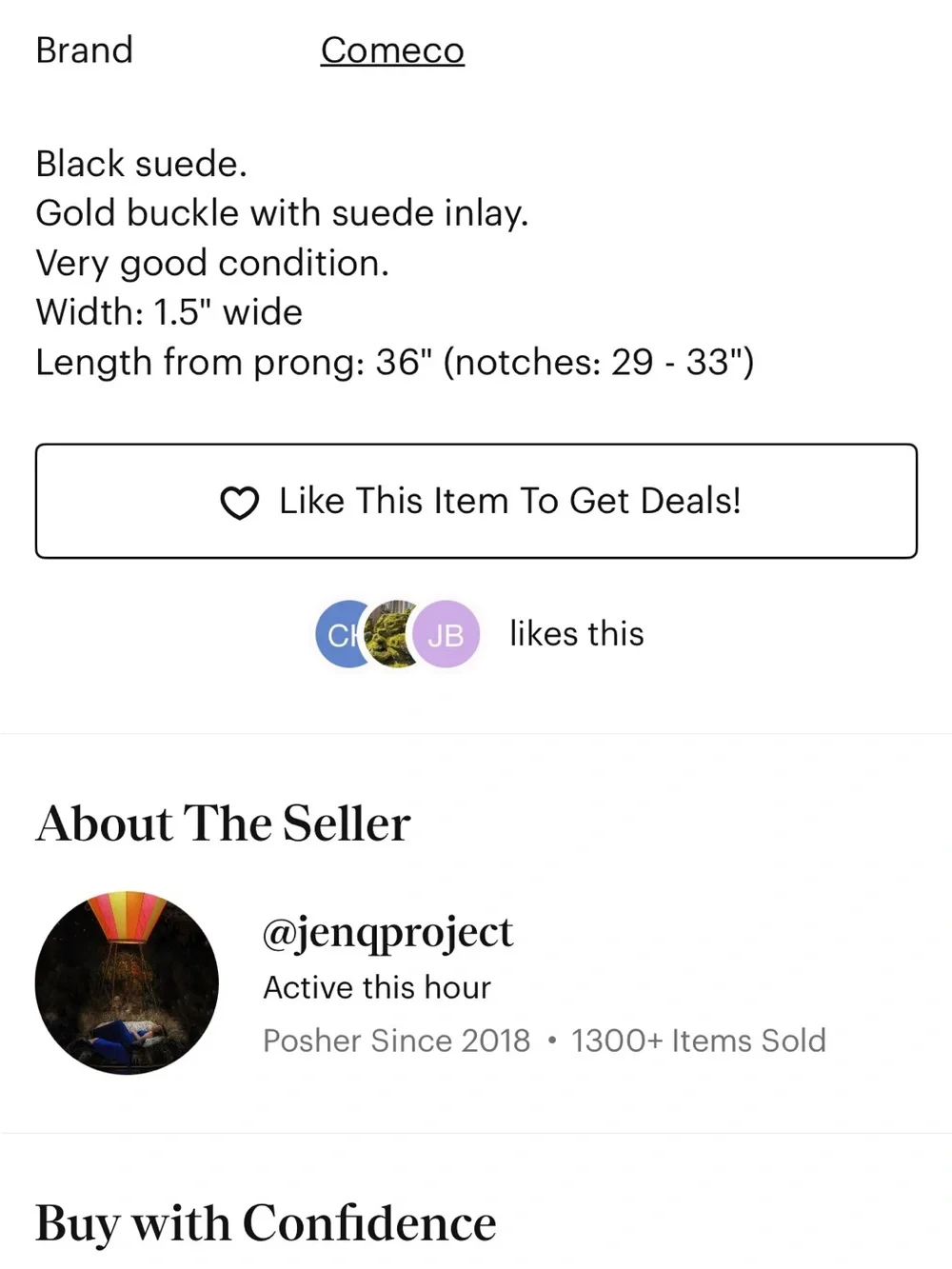Open the JB liker's purple avatar
Image resolution: width=952 pixels, height=1269 pixels.
[x=446, y=634]
